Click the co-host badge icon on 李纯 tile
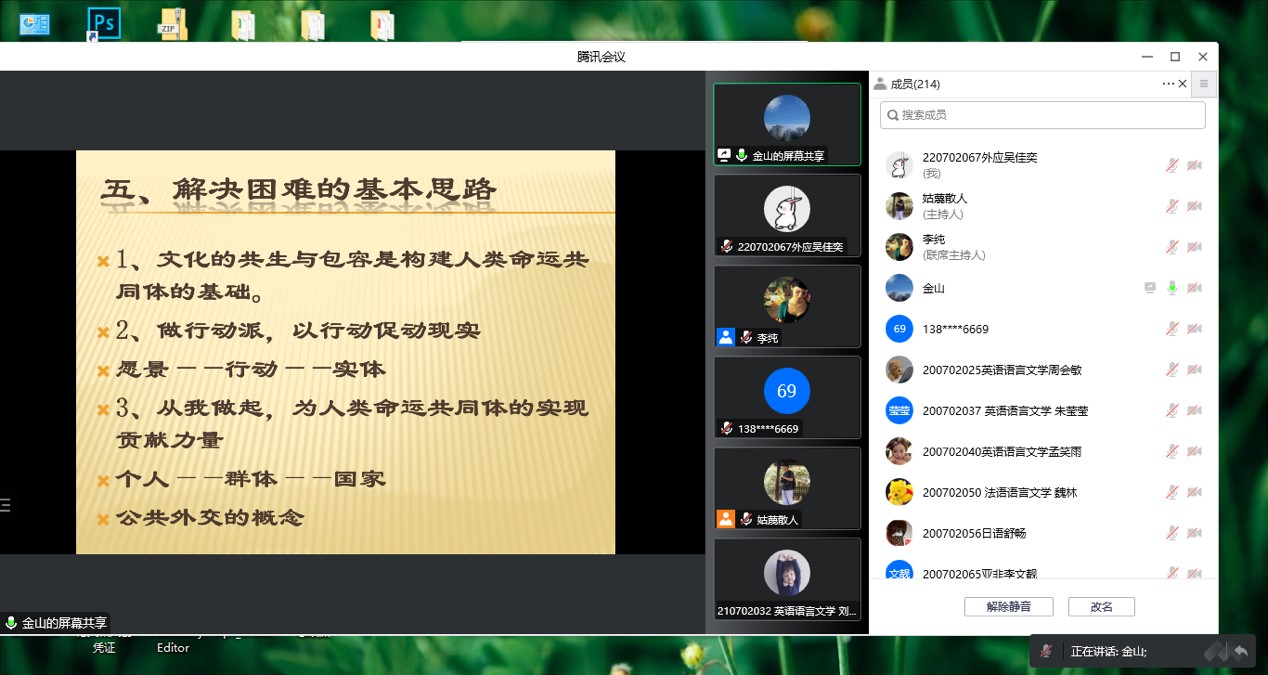The width and height of the screenshot is (1268, 675). tap(726, 337)
